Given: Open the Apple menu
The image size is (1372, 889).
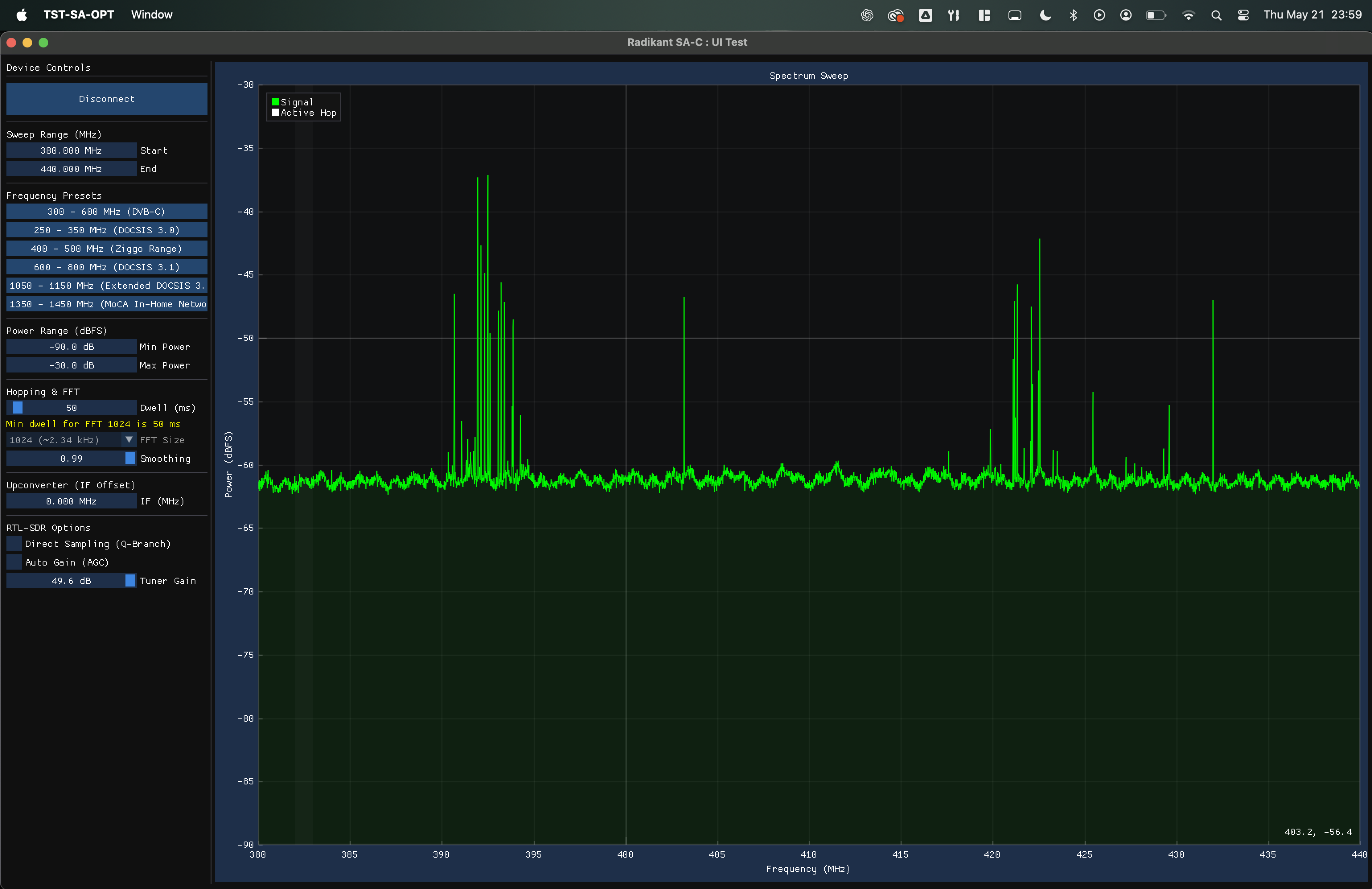Looking at the screenshot, I should click(x=21, y=15).
